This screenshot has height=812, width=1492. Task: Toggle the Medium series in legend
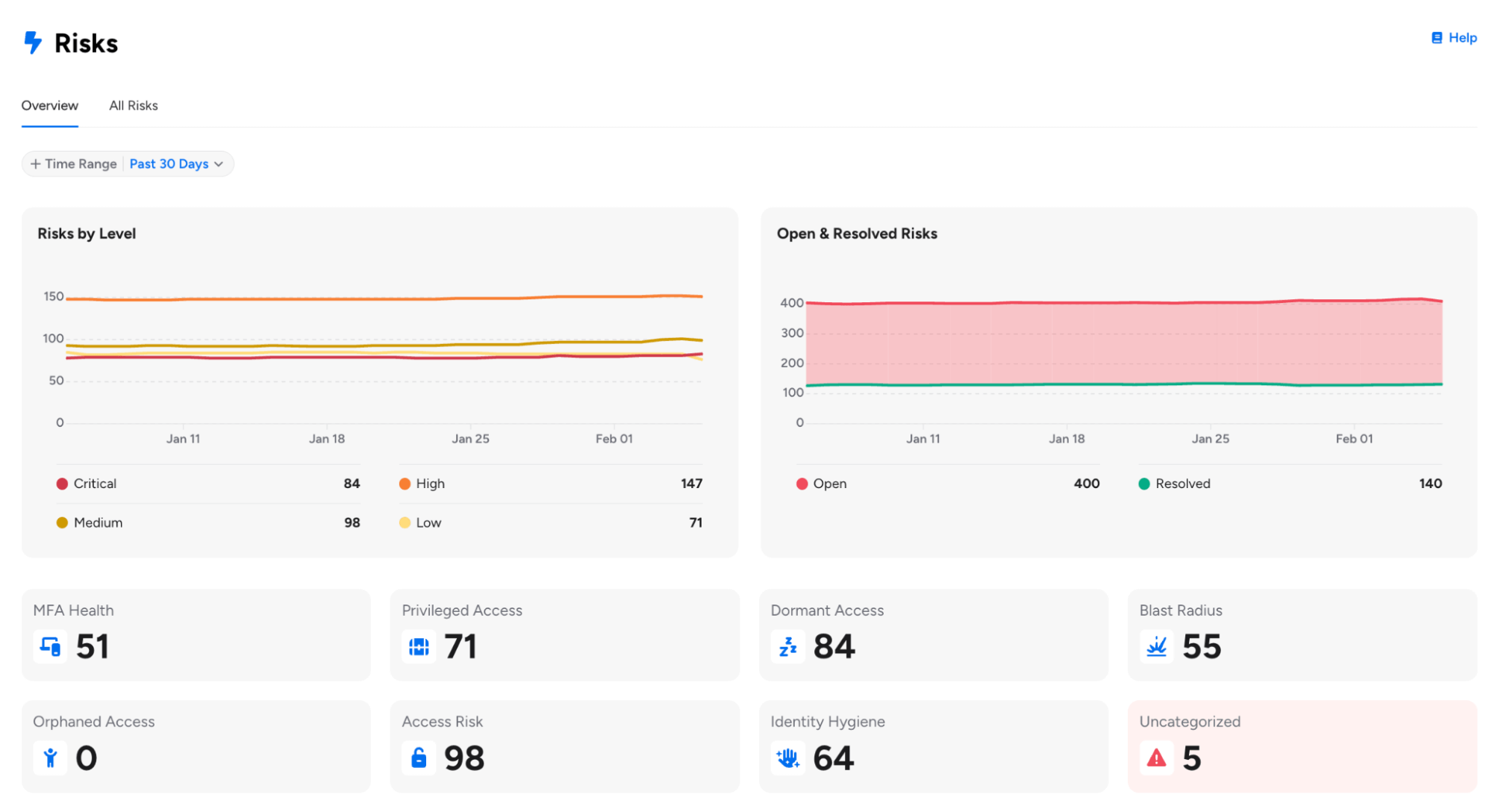click(x=98, y=522)
